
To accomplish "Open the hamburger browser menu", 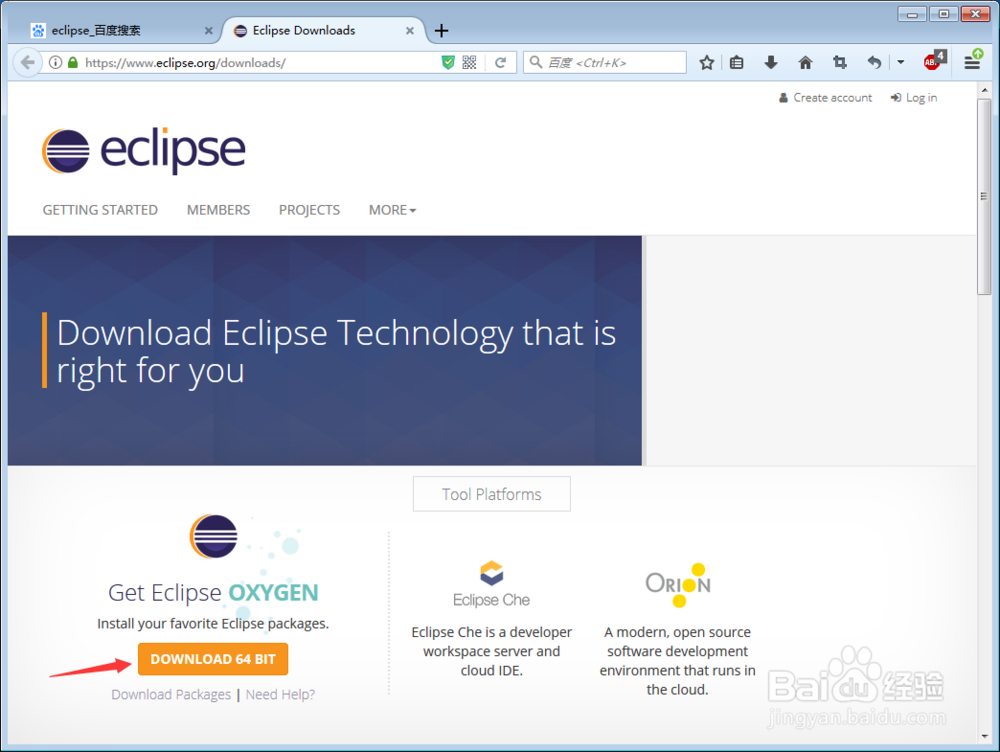I will tap(972, 61).
